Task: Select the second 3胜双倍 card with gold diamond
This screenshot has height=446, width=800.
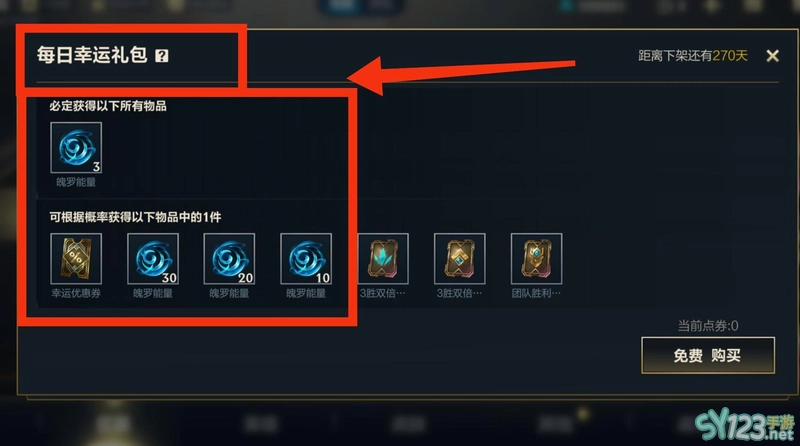Action: coord(460,259)
